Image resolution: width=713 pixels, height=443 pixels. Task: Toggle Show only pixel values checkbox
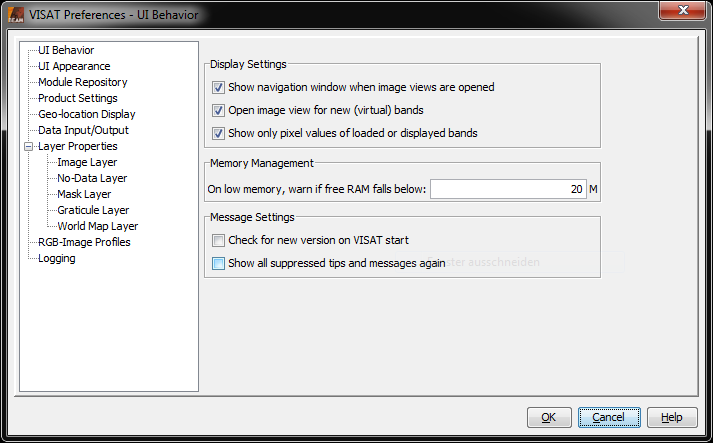(219, 133)
